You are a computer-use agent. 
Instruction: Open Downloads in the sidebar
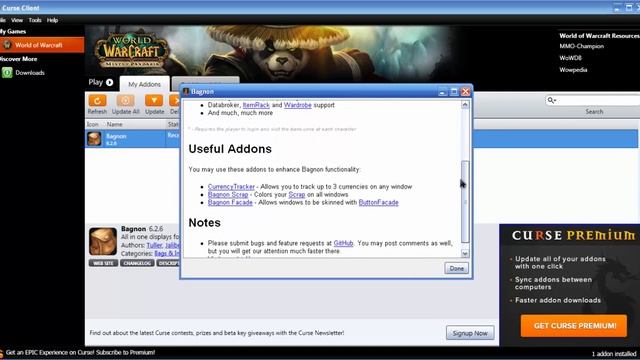(30, 73)
